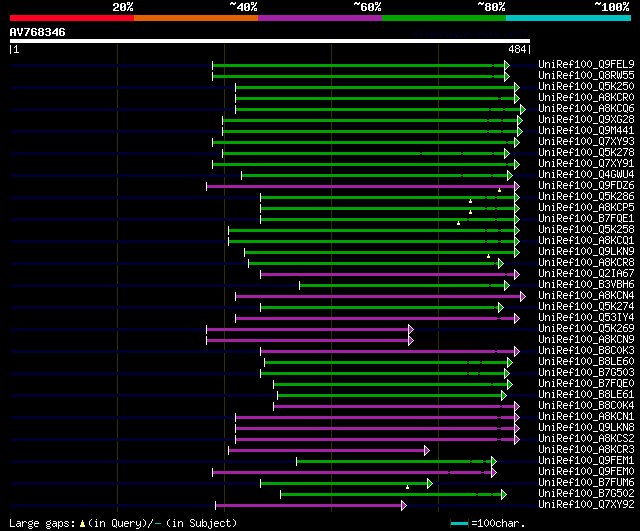Viewport: 640px width, 531px height.
Task: Select the UniRef100_Q5K258 label
Action: click(x=586, y=229)
